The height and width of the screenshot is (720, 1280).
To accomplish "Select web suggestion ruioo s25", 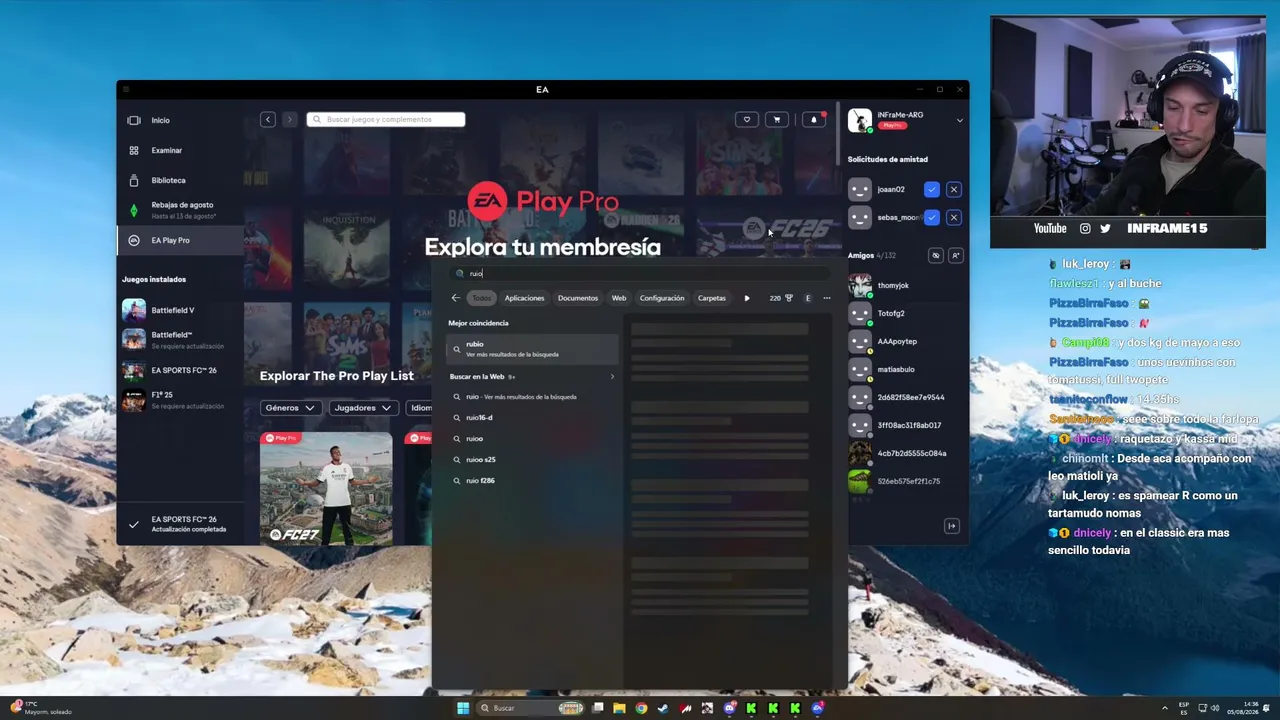I will click(533, 460).
